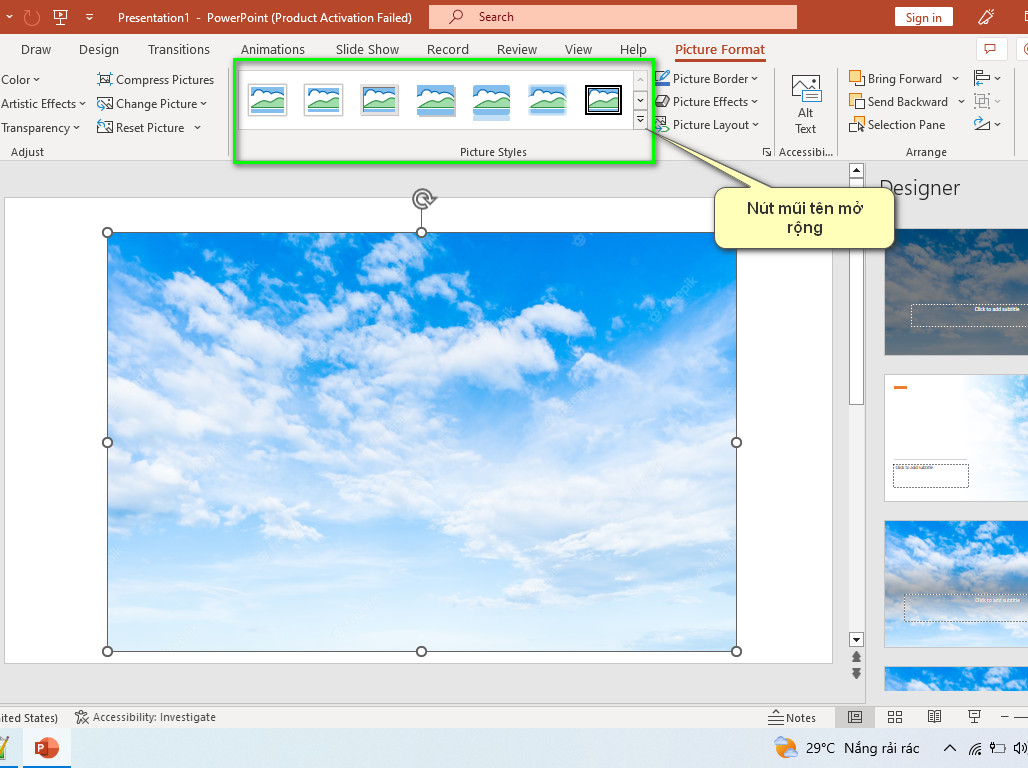The width and height of the screenshot is (1028, 768).
Task: Open the Picture Effects dropdown
Action: (x=707, y=102)
